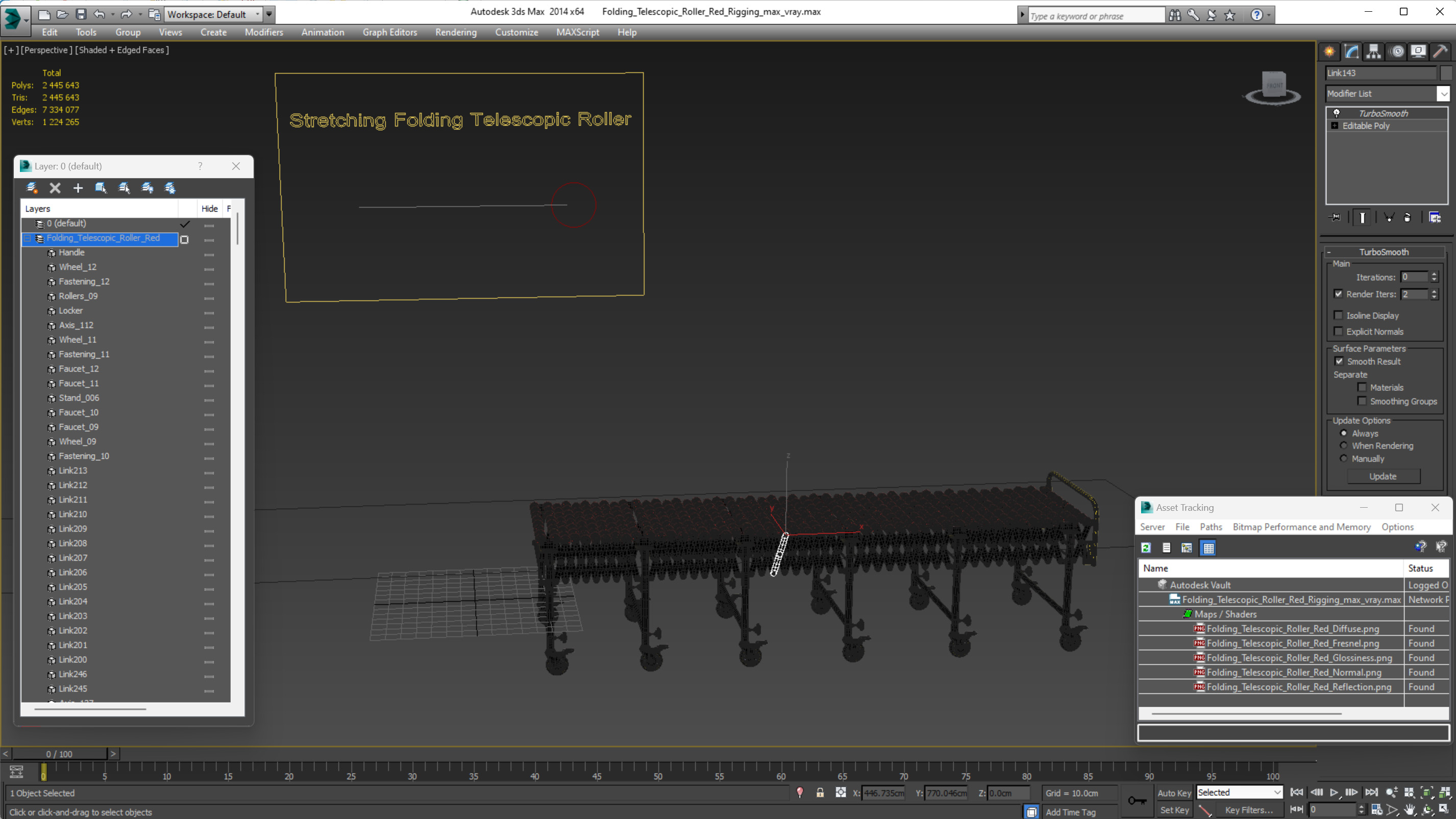
Task: Click Hide/Unhide All Layers icon
Action: tap(147, 188)
